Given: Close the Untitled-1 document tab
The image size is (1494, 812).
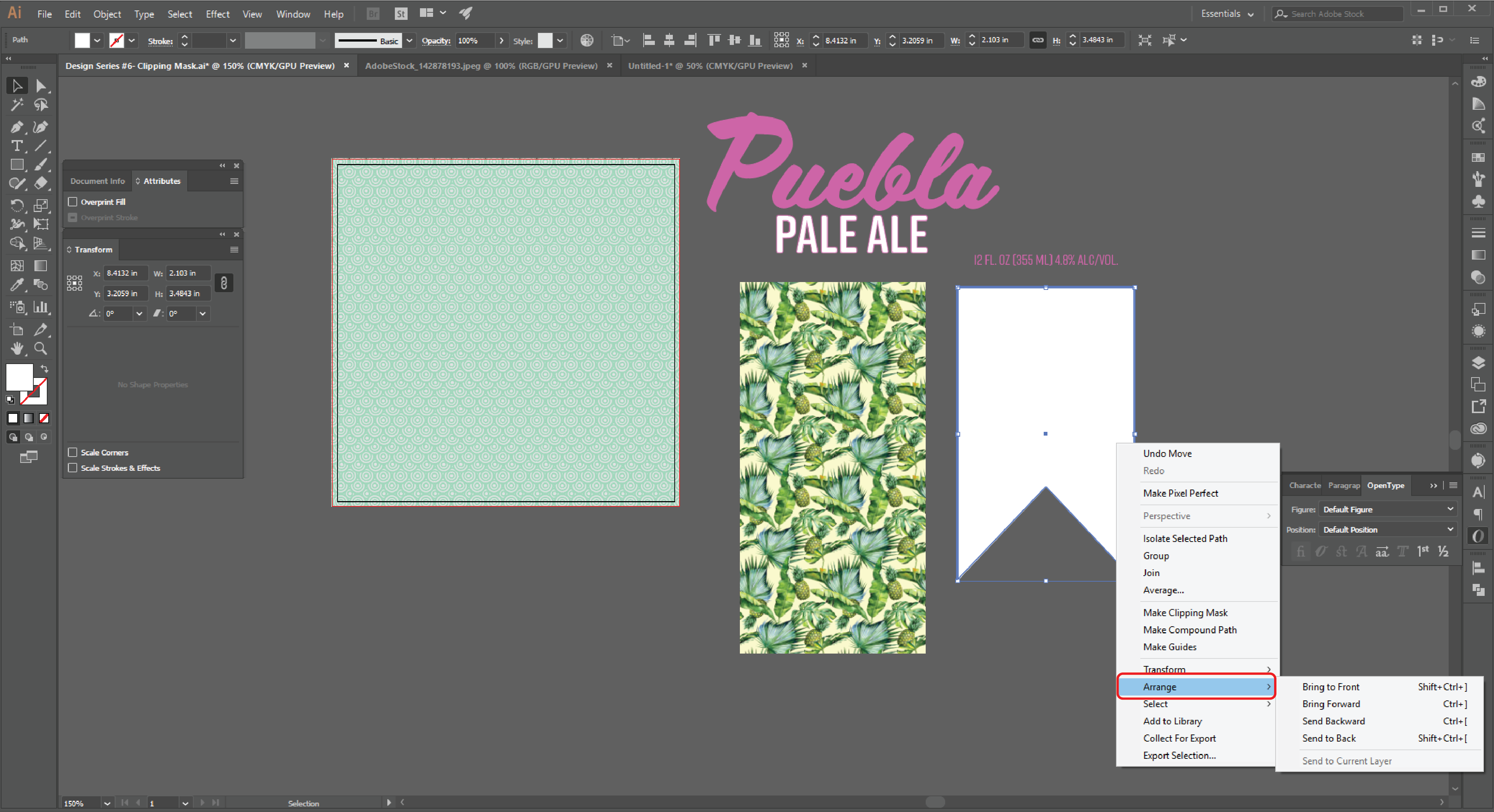Looking at the screenshot, I should pyautogui.click(x=804, y=66).
